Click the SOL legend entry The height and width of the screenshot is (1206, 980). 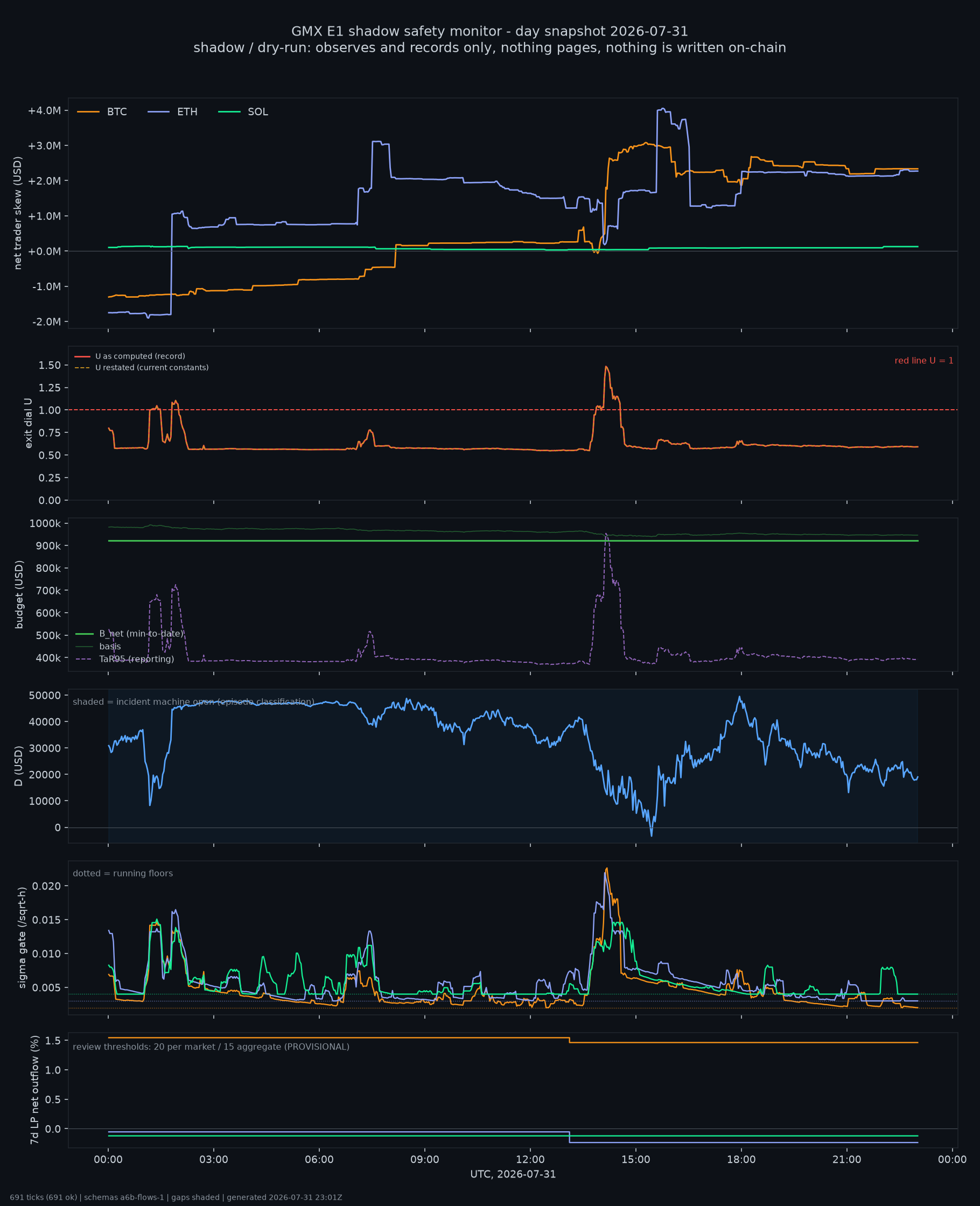(x=243, y=112)
